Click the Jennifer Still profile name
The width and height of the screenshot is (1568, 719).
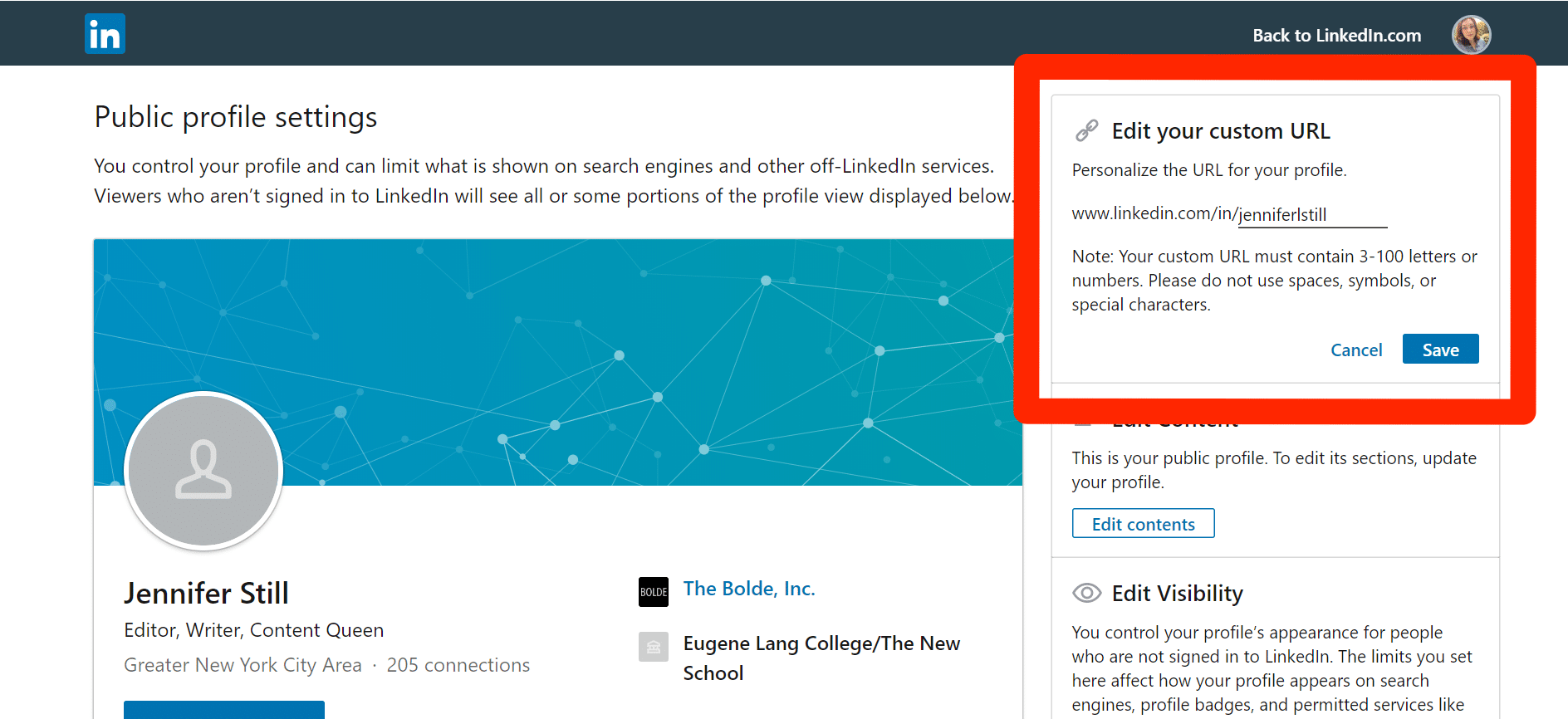tap(206, 594)
